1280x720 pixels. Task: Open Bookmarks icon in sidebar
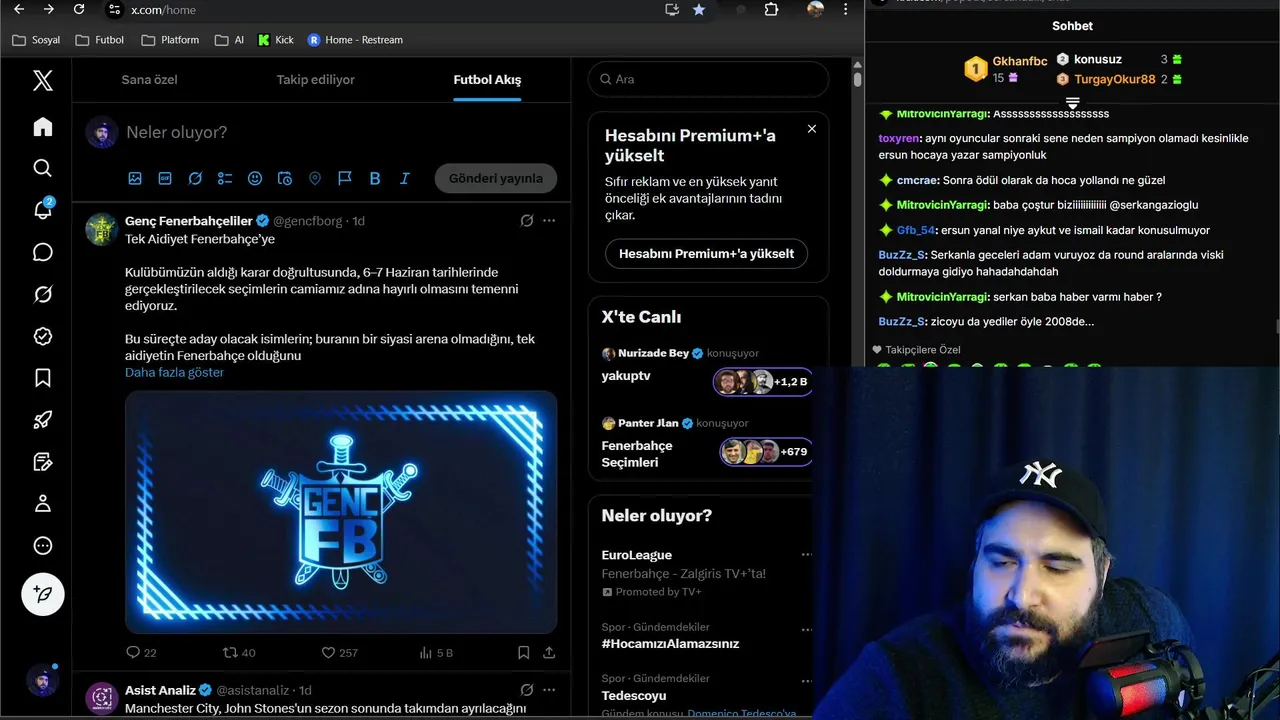click(42, 378)
